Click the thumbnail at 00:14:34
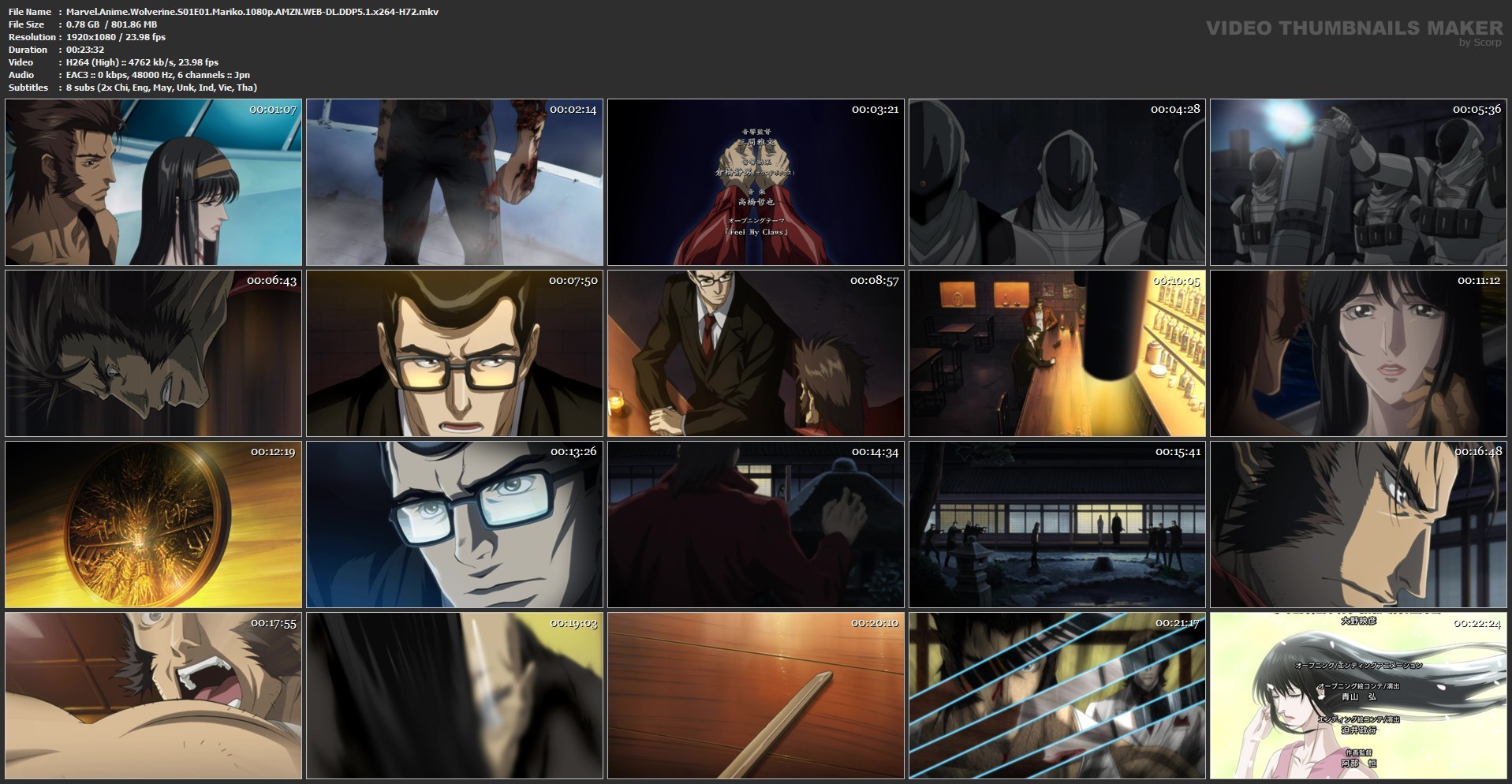 tap(756, 525)
